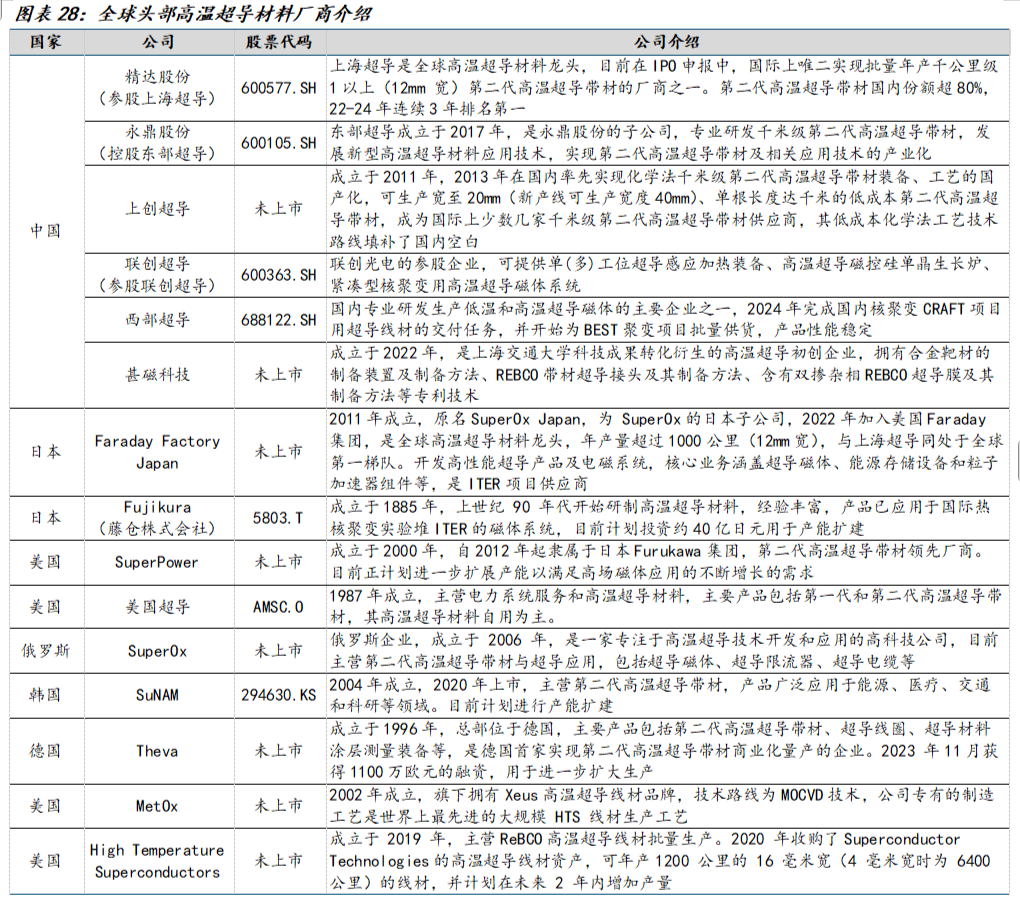
Task: Select stock code 5803.T
Action: click(x=278, y=518)
